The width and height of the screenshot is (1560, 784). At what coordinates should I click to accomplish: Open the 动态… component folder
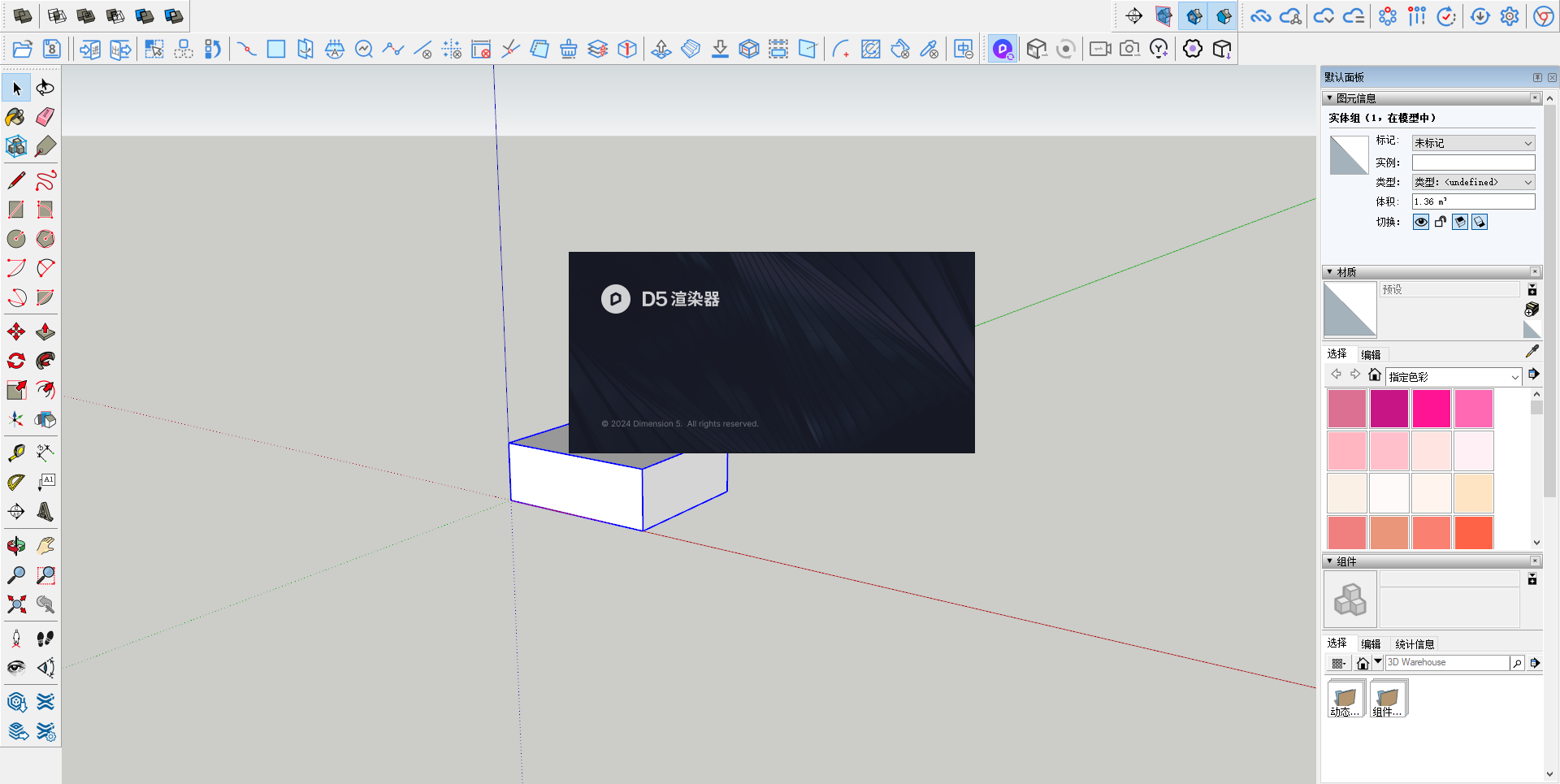(x=1345, y=699)
